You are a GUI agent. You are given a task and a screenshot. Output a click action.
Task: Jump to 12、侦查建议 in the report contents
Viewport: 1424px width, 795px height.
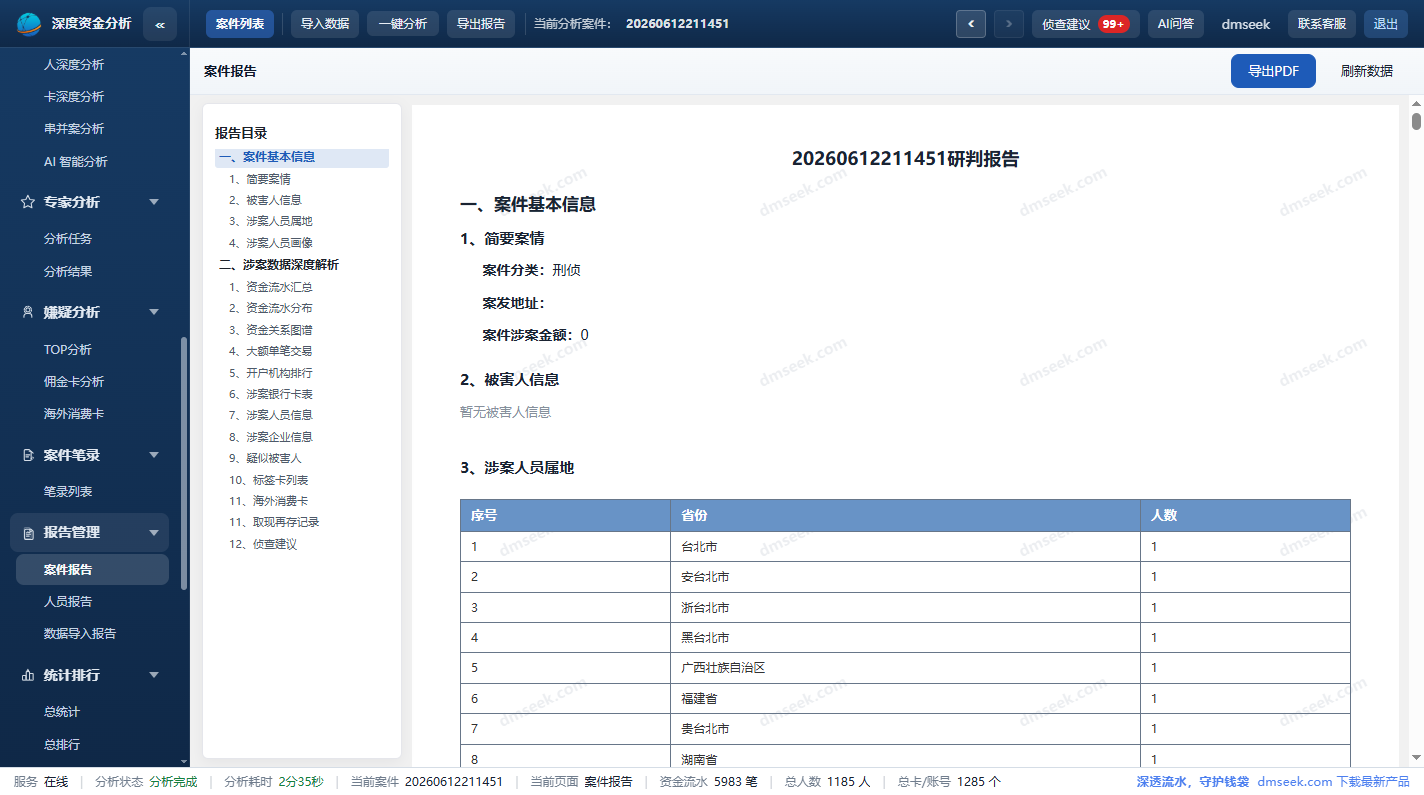(263, 544)
